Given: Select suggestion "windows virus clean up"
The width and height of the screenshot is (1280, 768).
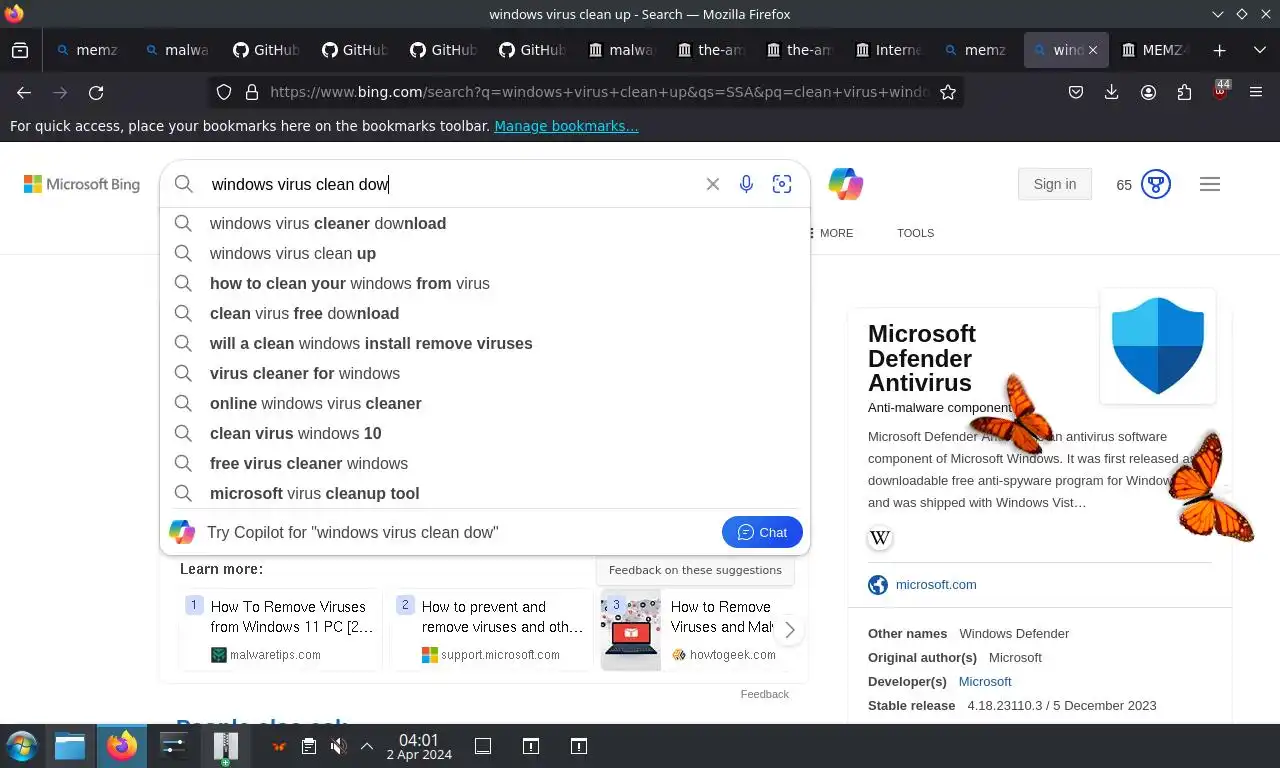Looking at the screenshot, I should tap(485, 253).
